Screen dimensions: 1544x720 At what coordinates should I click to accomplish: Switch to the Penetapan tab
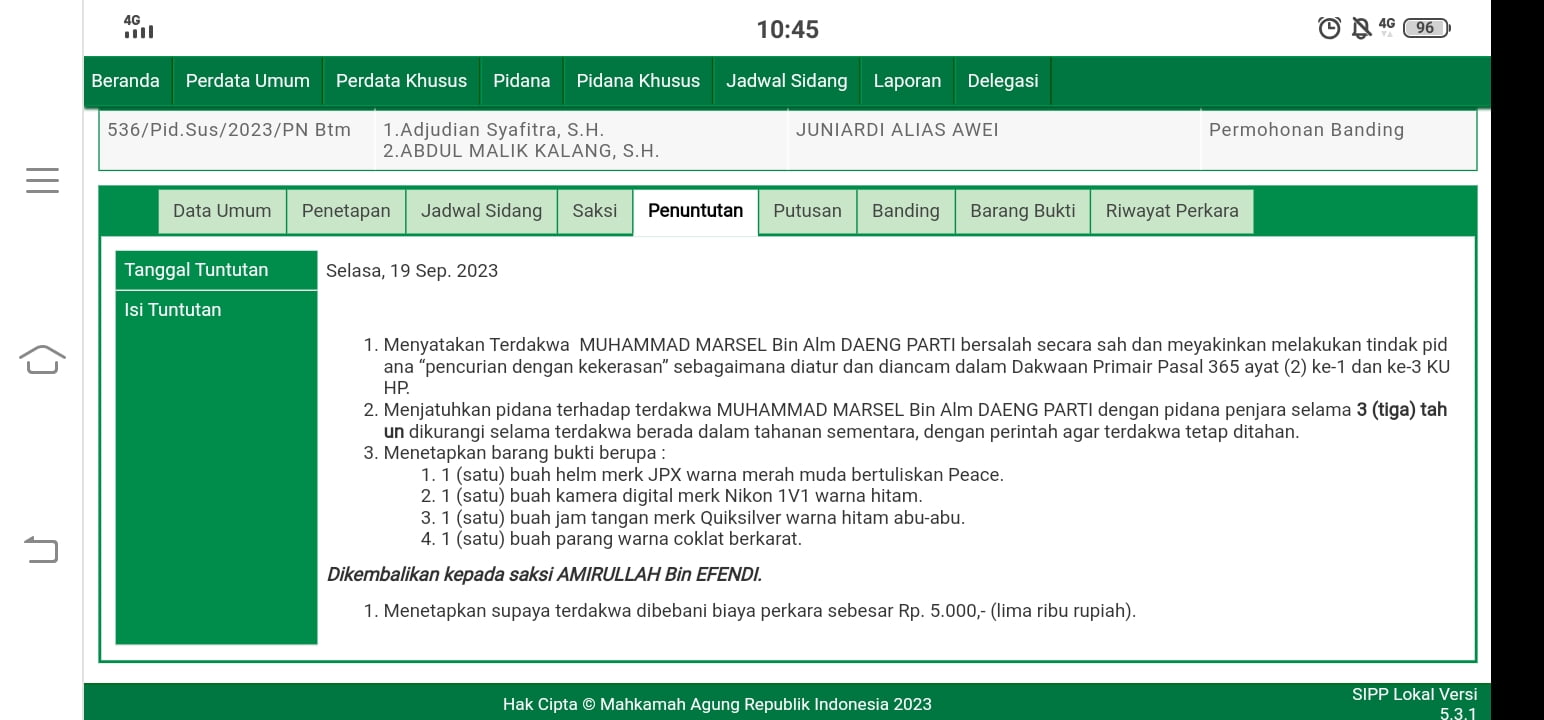click(x=346, y=211)
